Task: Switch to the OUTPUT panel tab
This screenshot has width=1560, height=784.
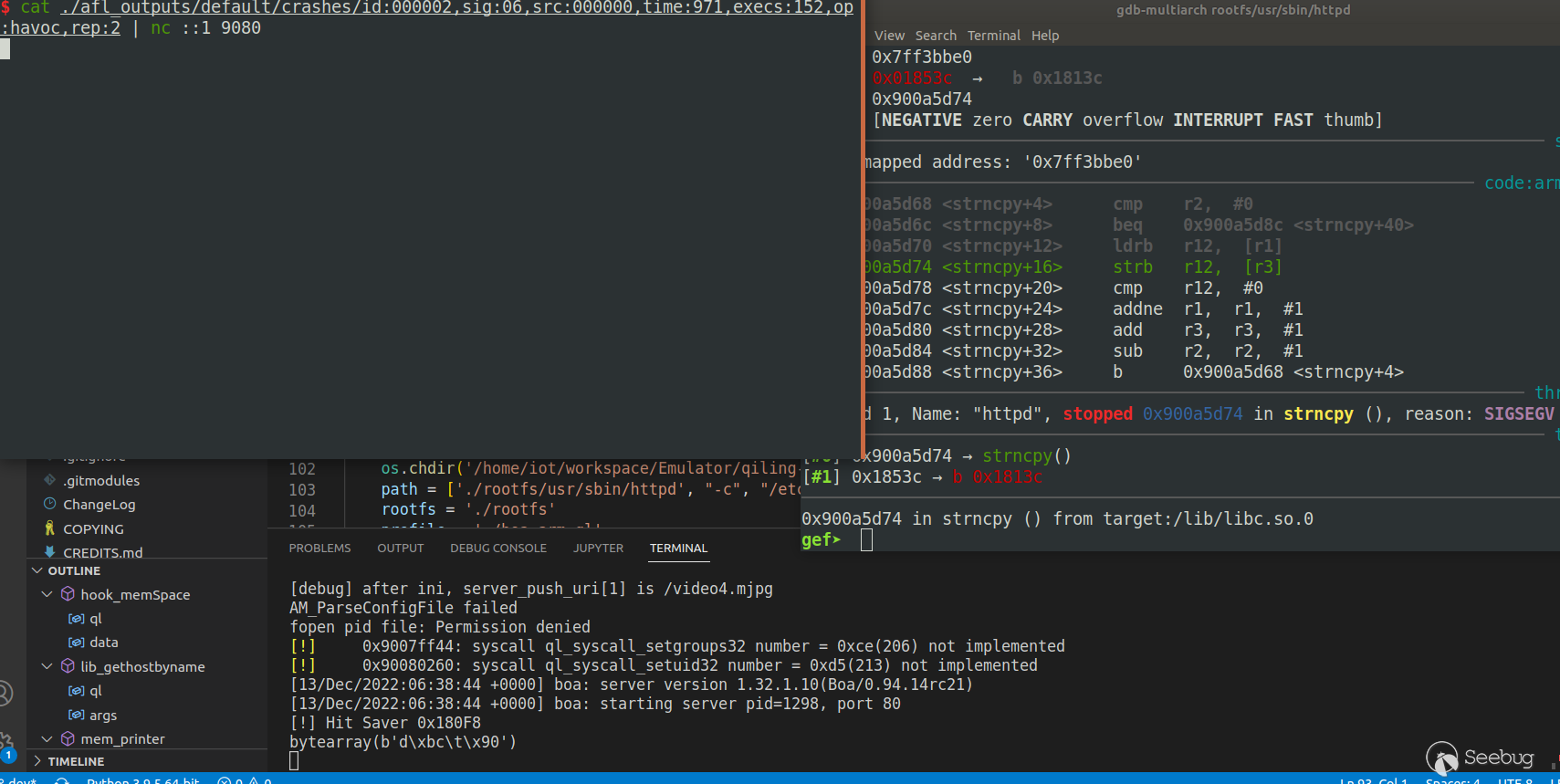Action: click(x=401, y=549)
